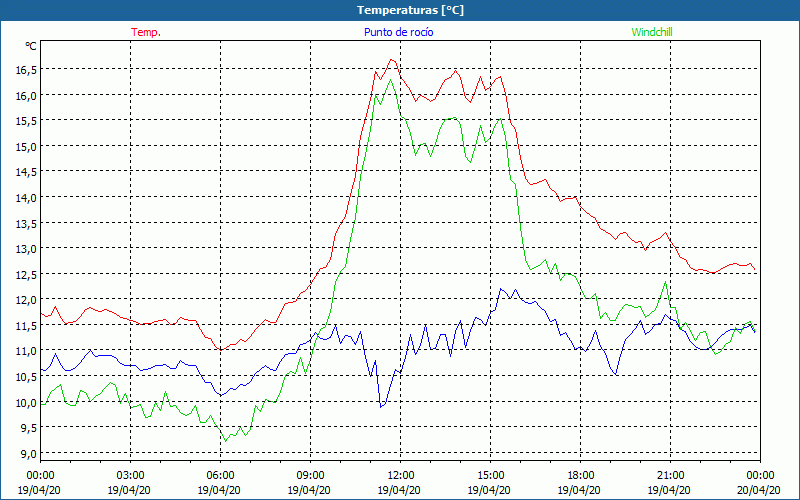Viewport: 800px width, 500px height.
Task: Click the 15:00 time axis label
Action: [x=491, y=476]
